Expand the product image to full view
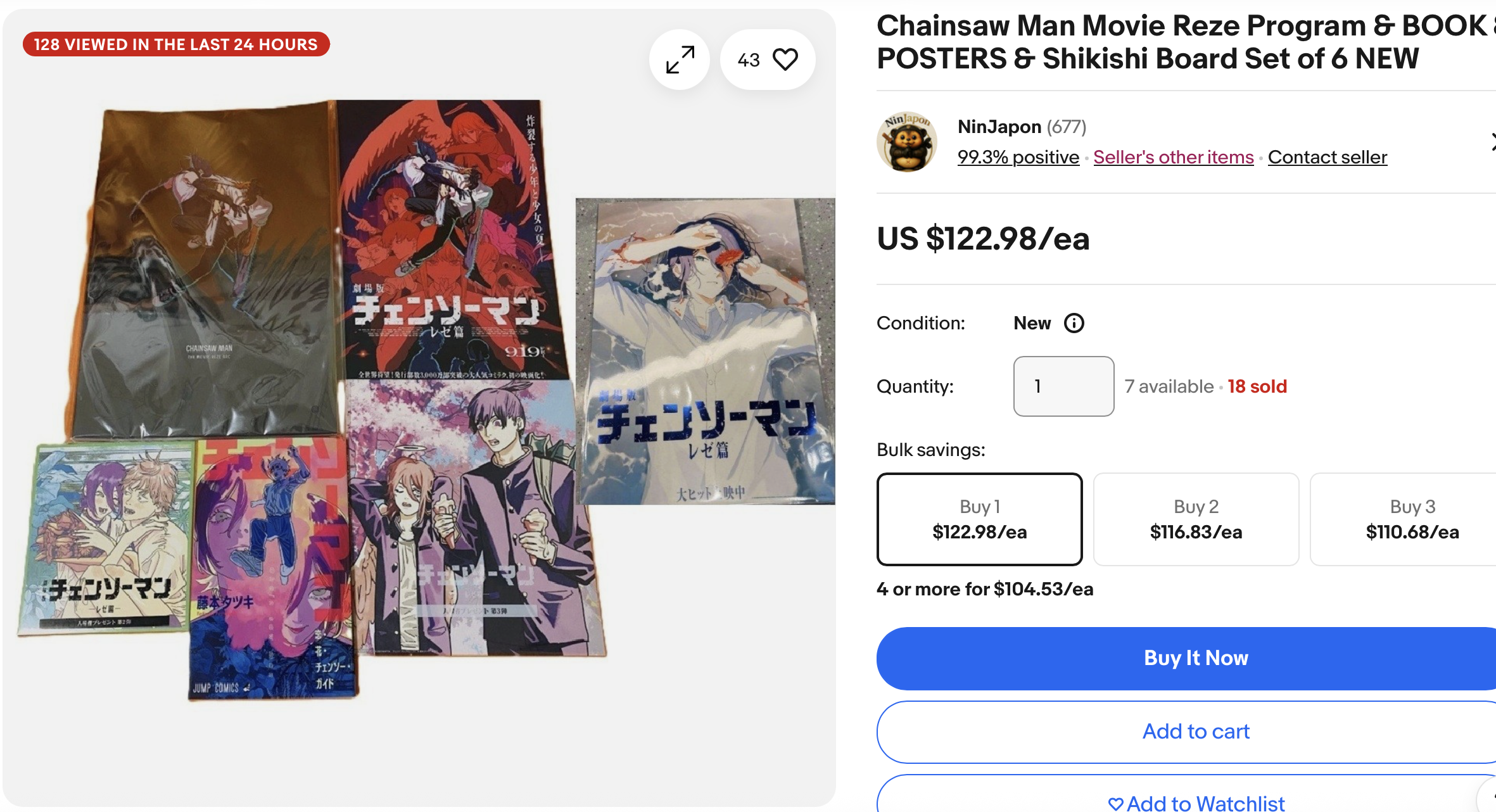This screenshot has height=812, width=1496. (680, 60)
